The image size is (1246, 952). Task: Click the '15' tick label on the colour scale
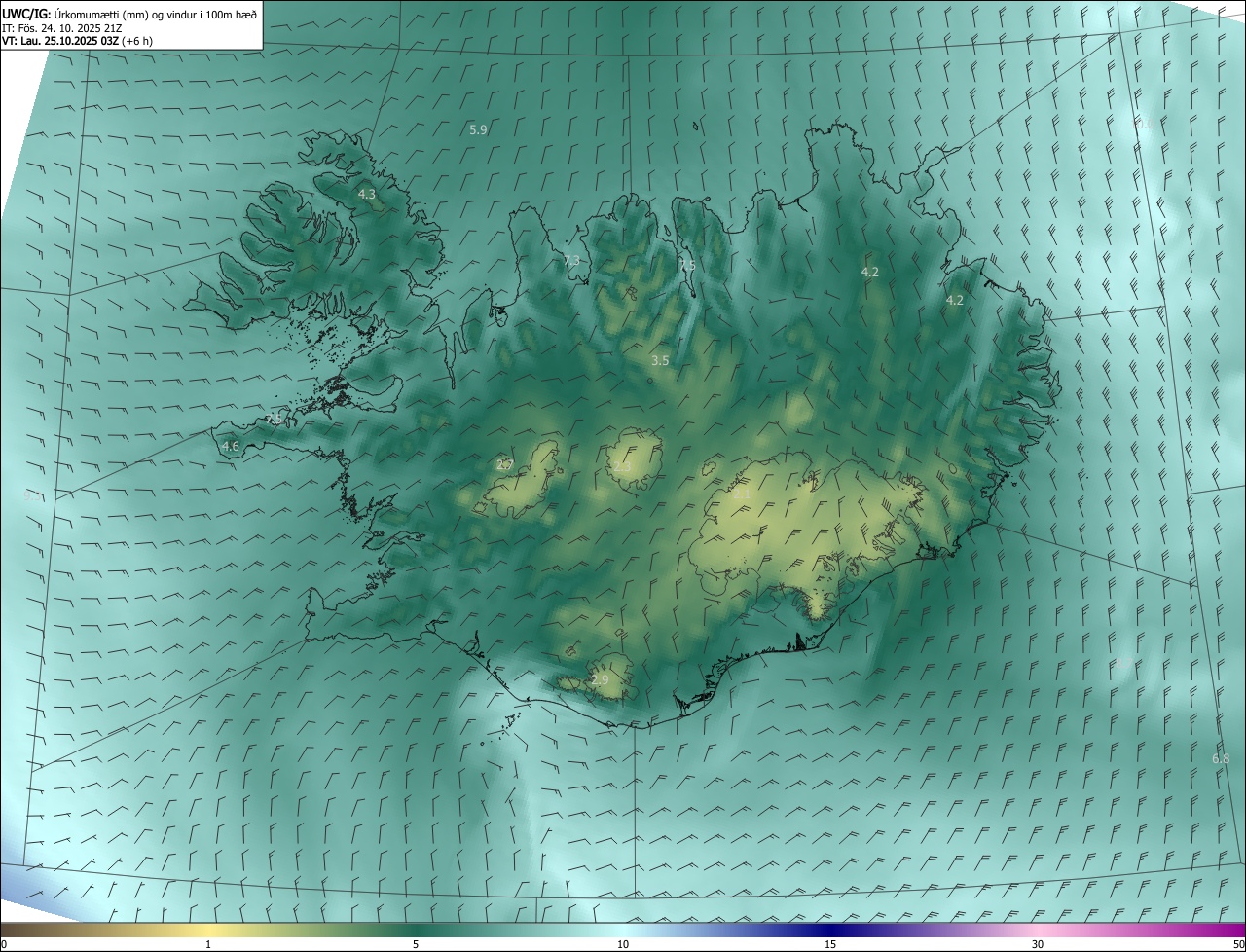click(x=830, y=945)
